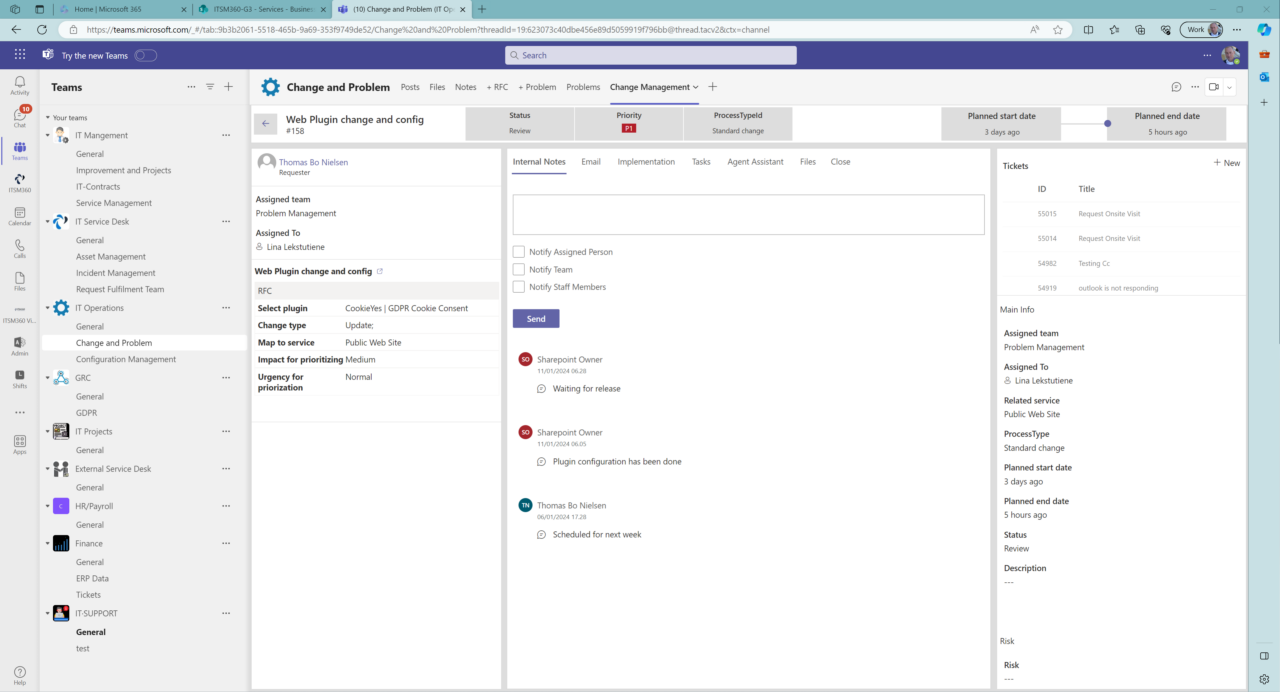Switch to the Email tab
This screenshot has height=692, width=1280.
pyautogui.click(x=589, y=160)
